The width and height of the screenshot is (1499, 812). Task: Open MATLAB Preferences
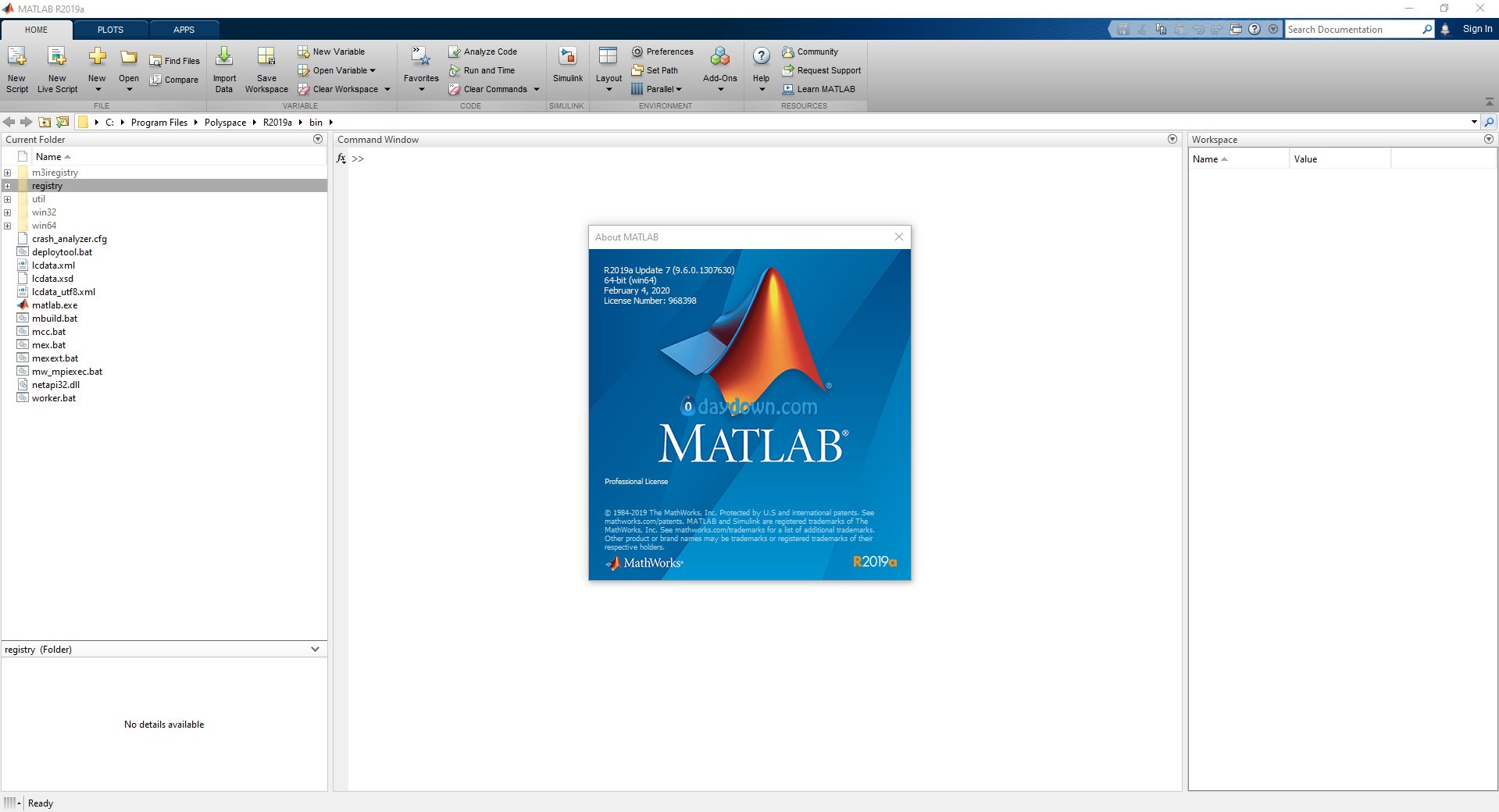pyautogui.click(x=662, y=52)
